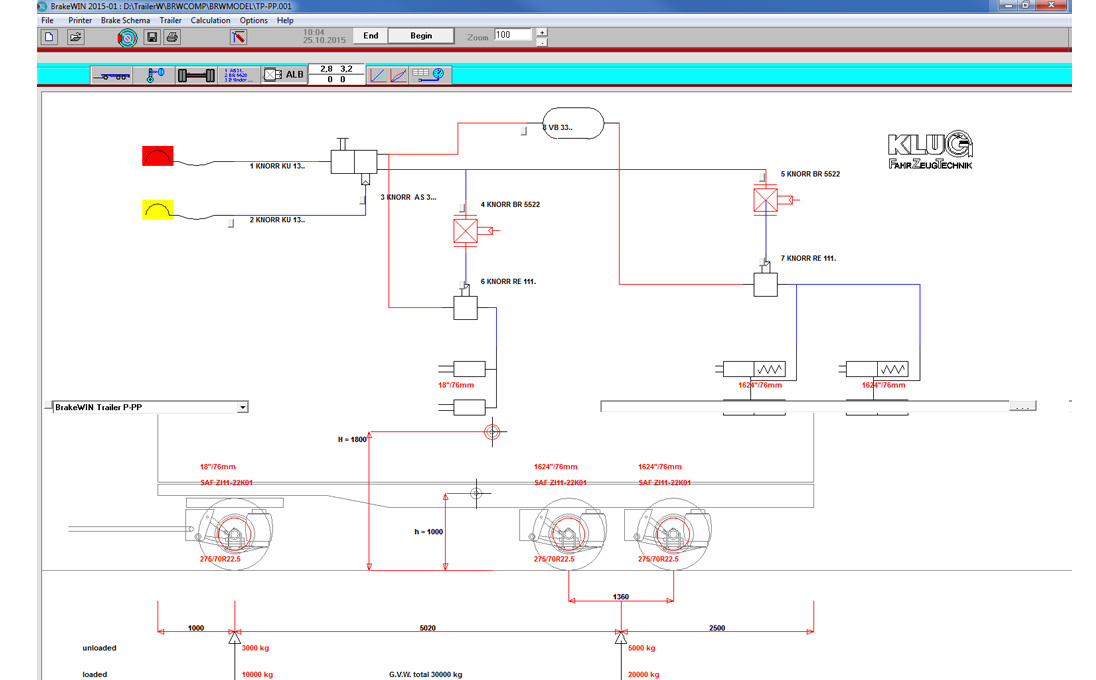Image resolution: width=1096 pixels, height=680 pixels.
Task: Click the loaded 10000 kg value
Action: [x=257, y=674]
